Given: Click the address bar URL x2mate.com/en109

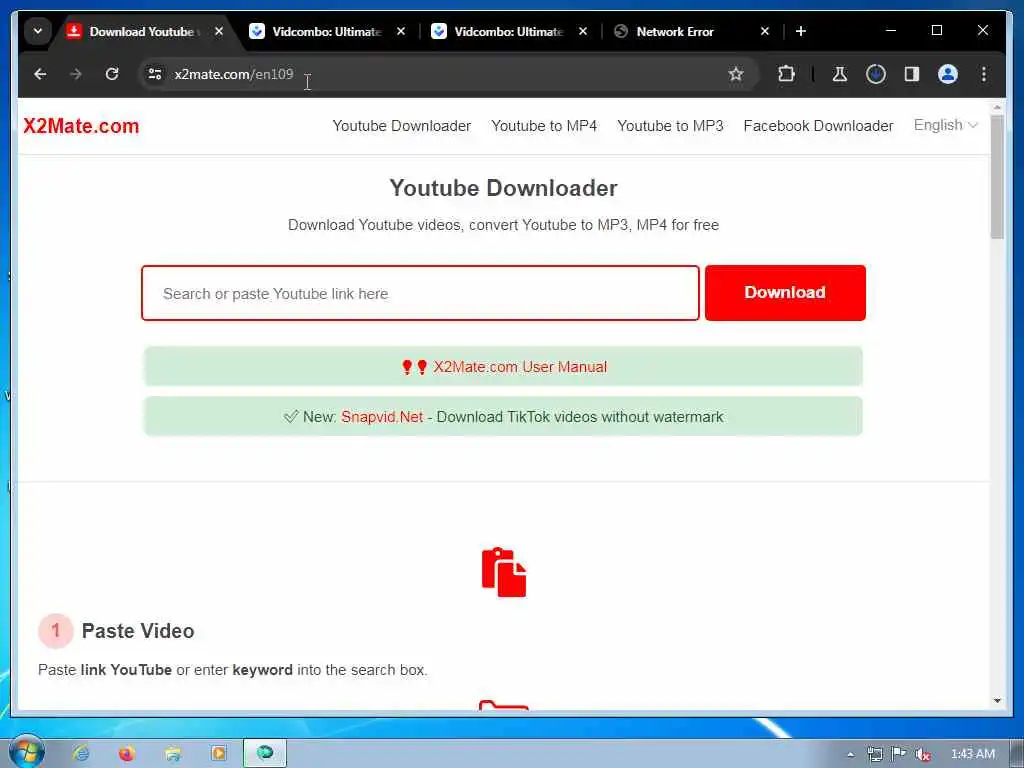Looking at the screenshot, I should [x=234, y=74].
